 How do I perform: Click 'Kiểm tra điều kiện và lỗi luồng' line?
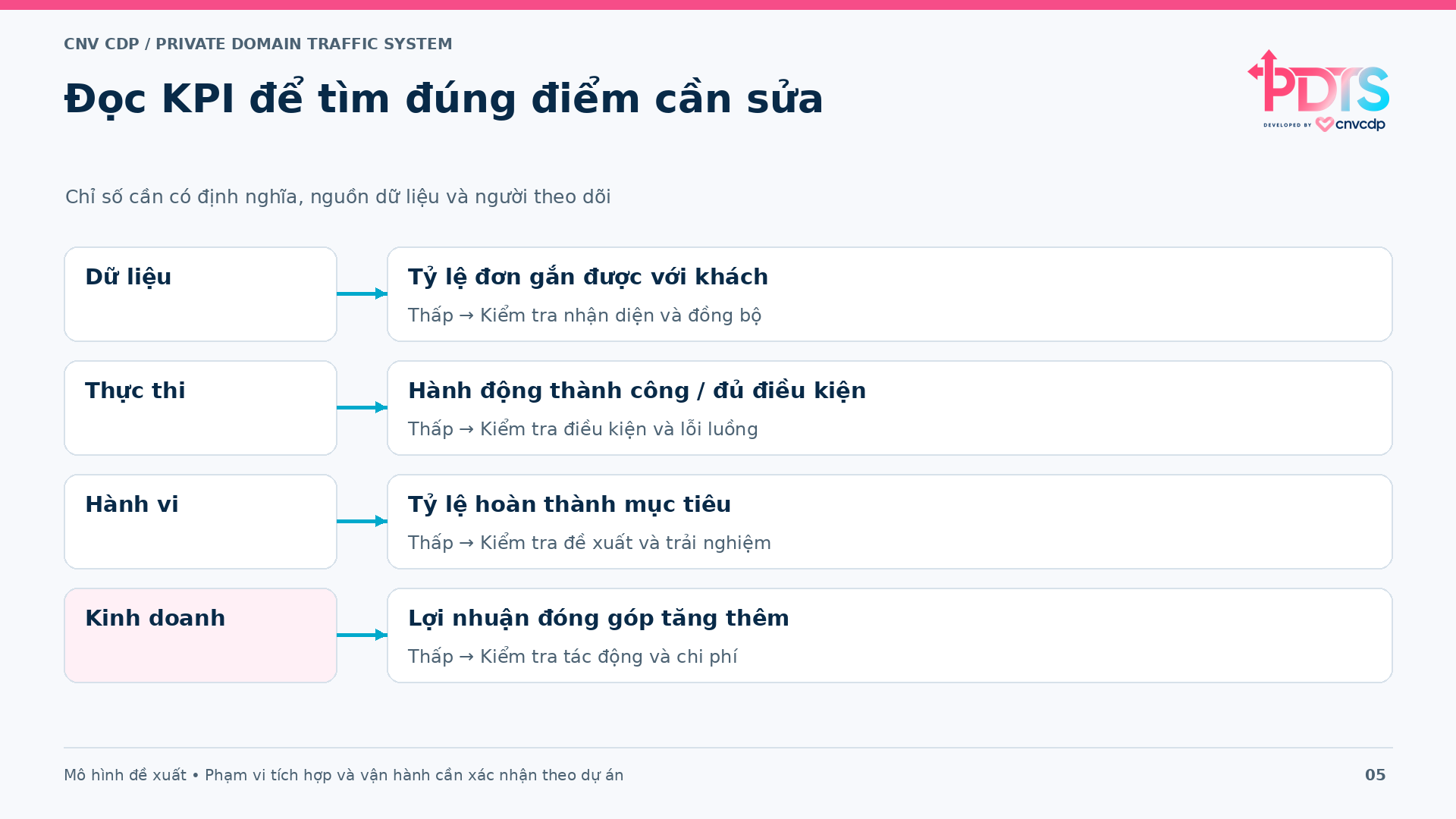tap(583, 429)
